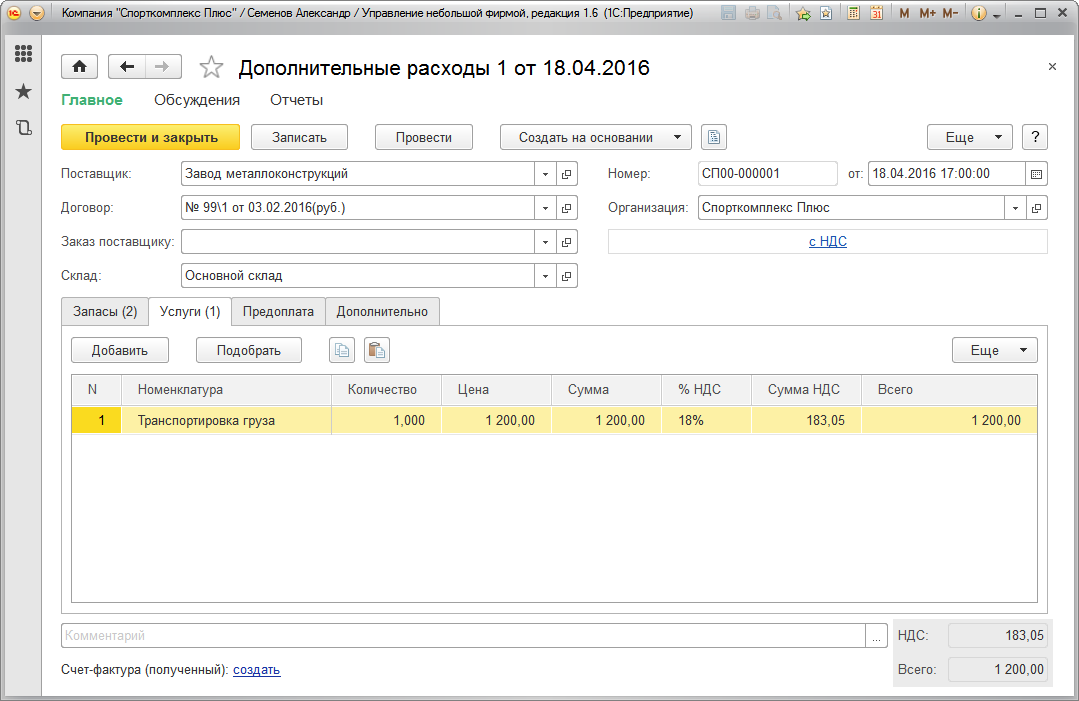
Task: Open the sections menu grid icon
Action: (x=23, y=54)
